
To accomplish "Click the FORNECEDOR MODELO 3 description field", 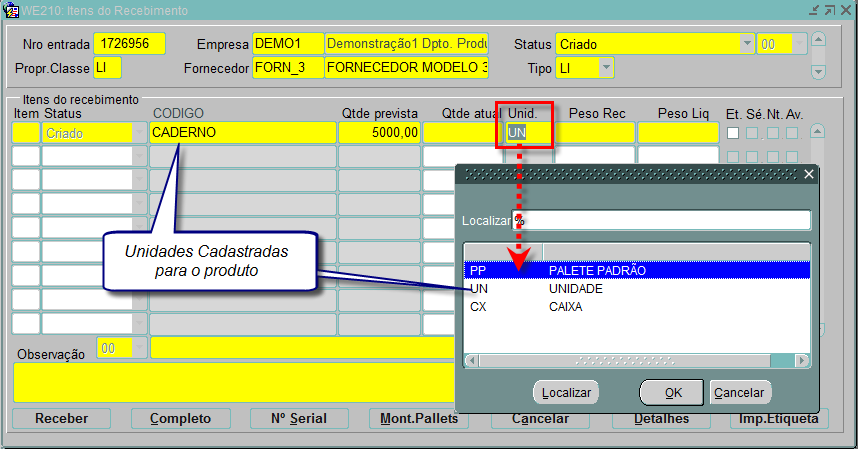I will point(407,68).
